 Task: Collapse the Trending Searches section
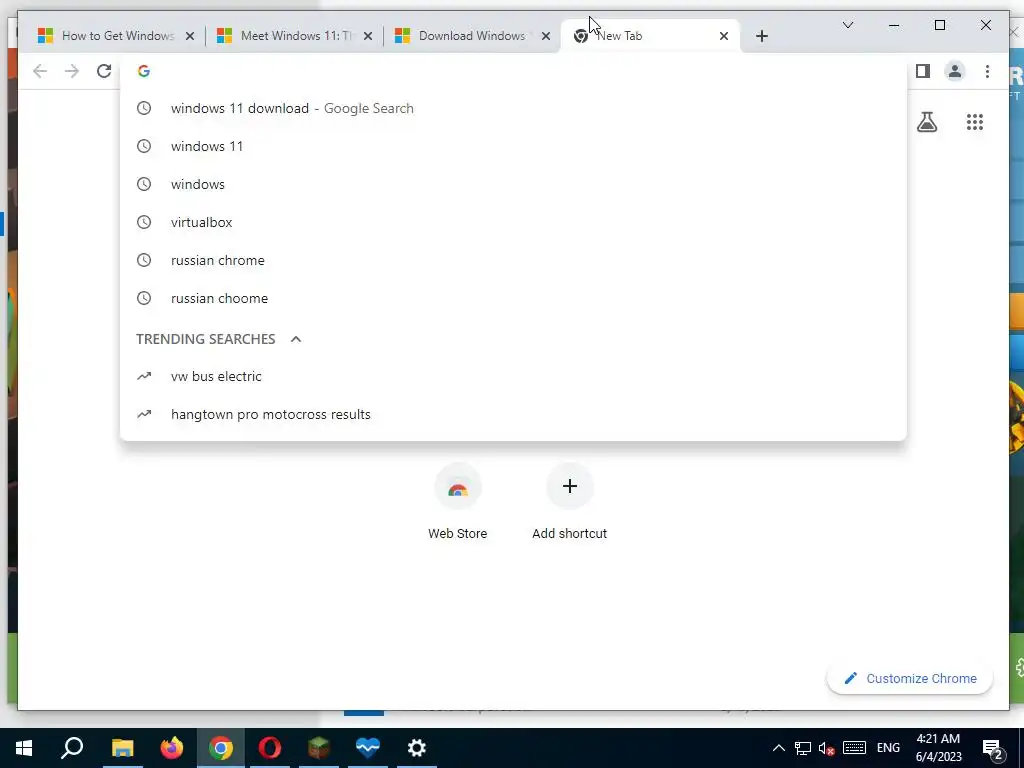pos(296,339)
